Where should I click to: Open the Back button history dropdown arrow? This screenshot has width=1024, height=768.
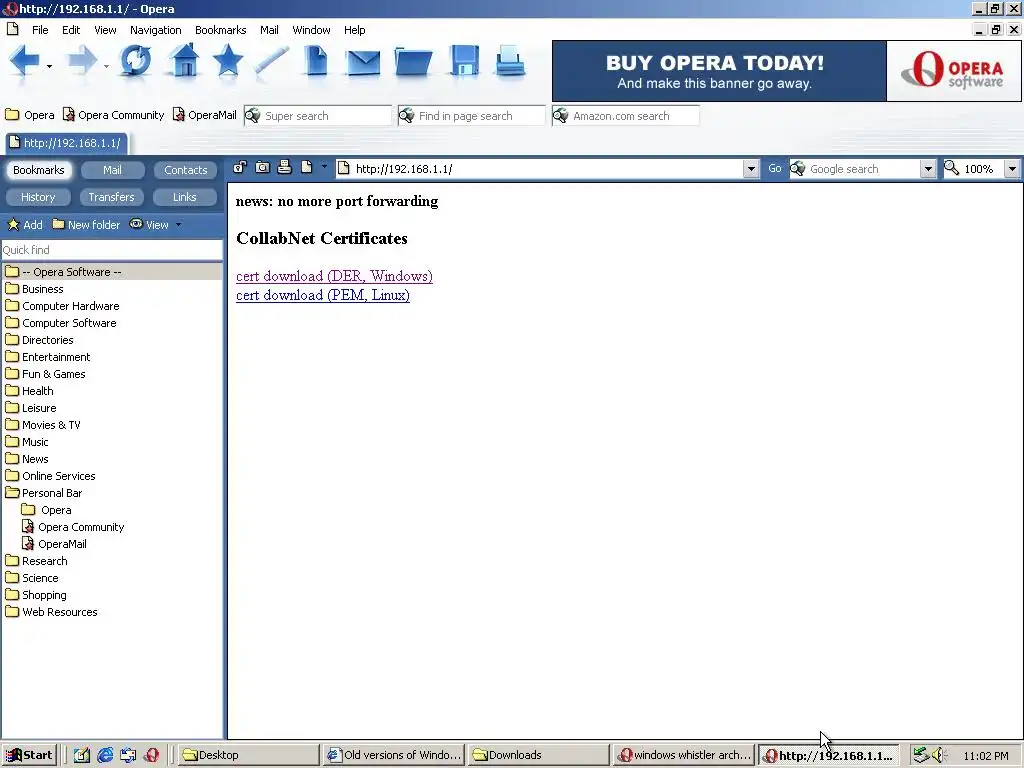[49, 66]
